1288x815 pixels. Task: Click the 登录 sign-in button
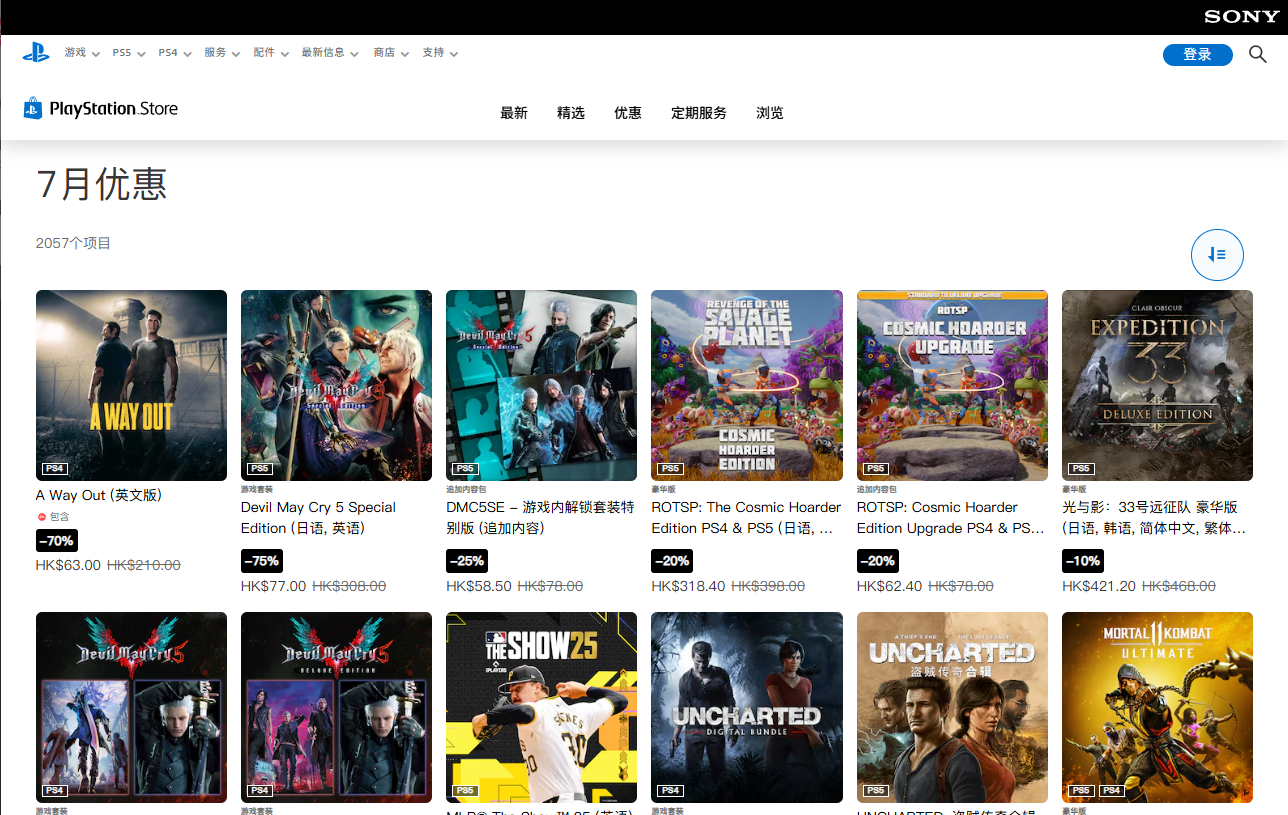point(1197,54)
